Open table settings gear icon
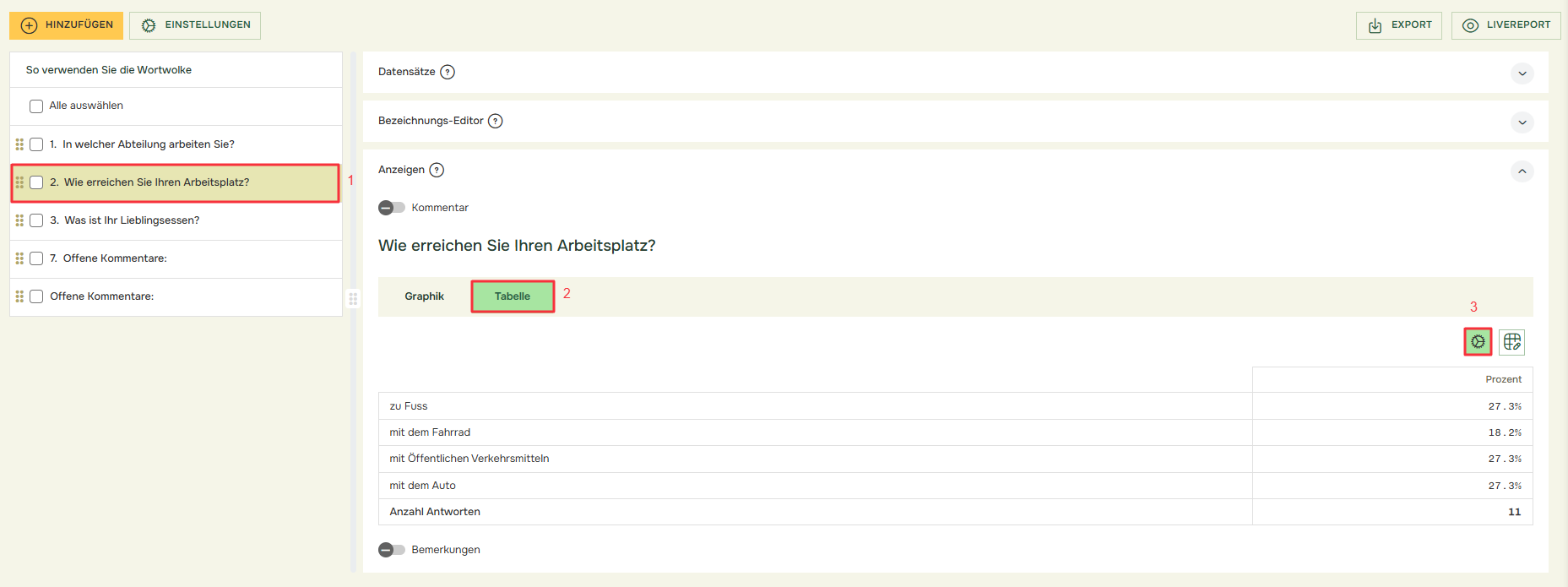 tap(1478, 342)
